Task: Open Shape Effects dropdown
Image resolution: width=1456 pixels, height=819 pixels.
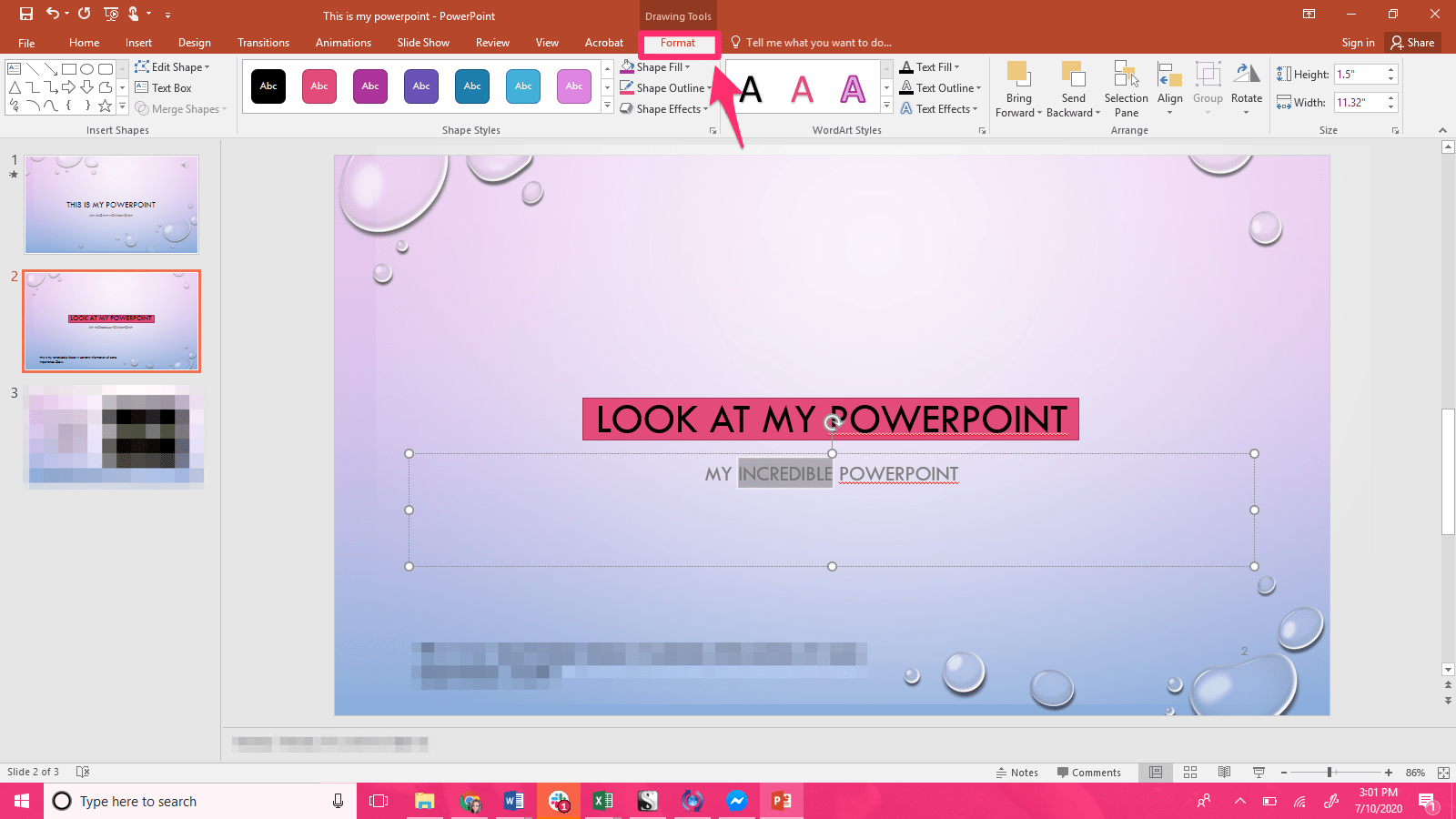Action: click(x=664, y=109)
